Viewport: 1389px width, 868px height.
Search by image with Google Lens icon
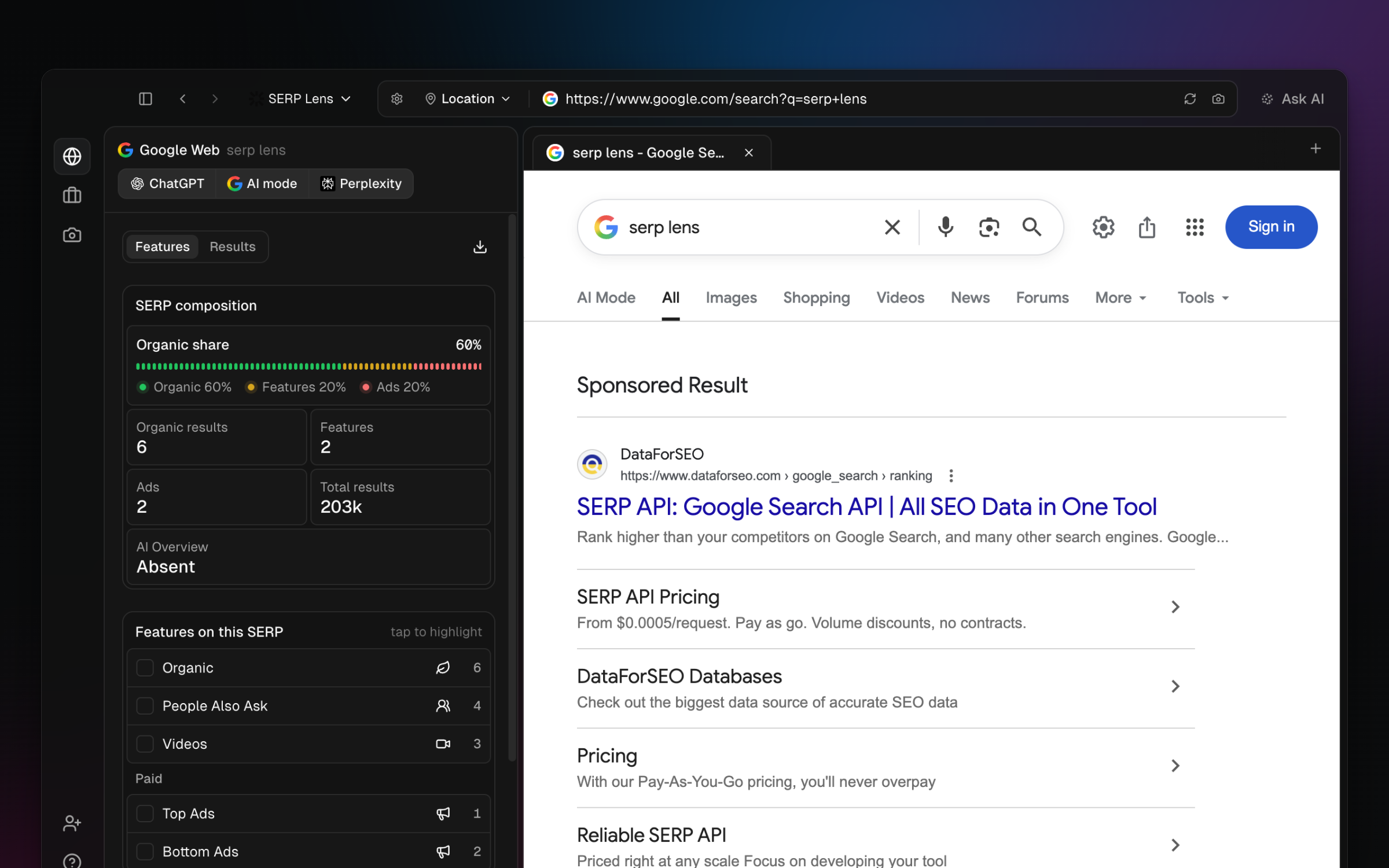[x=989, y=227]
